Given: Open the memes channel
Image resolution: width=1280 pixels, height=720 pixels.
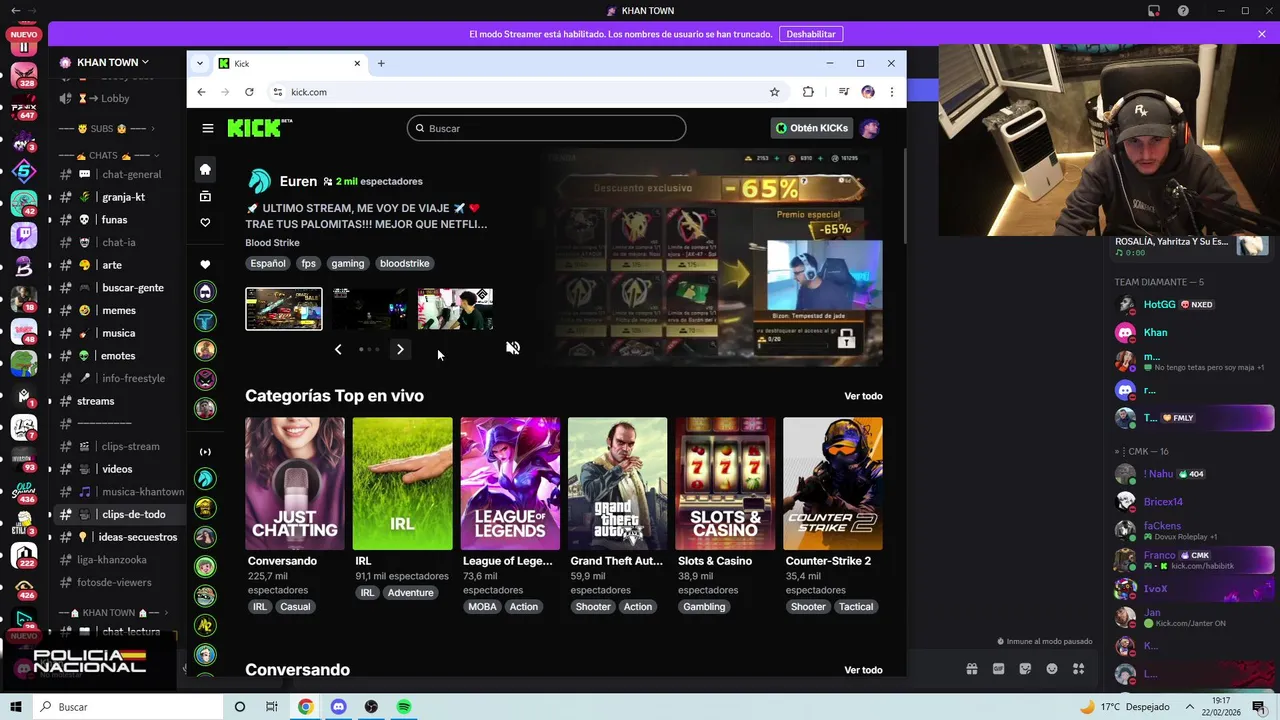Looking at the screenshot, I should click(118, 310).
